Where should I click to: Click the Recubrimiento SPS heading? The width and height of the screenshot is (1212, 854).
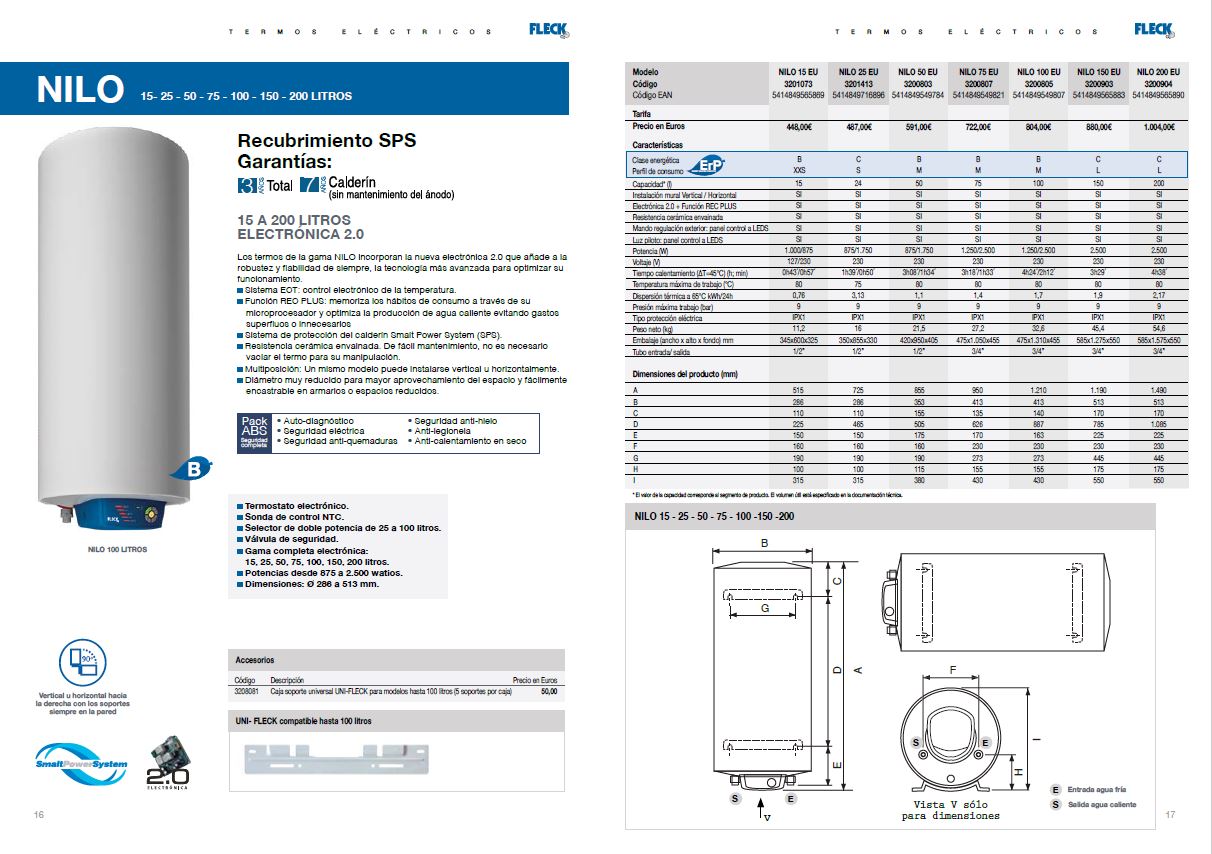[326, 141]
